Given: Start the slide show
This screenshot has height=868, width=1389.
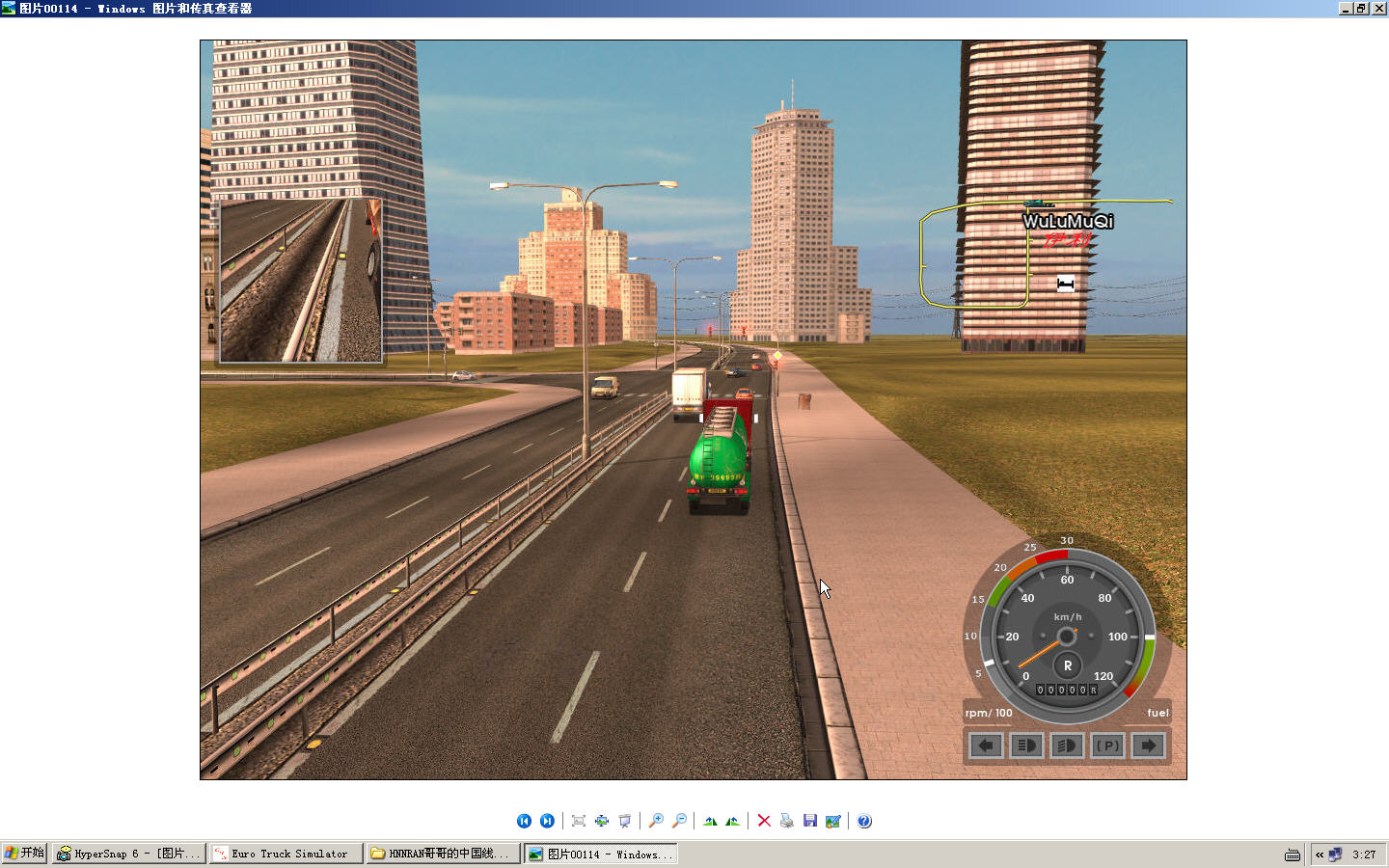Looking at the screenshot, I should (x=625, y=821).
